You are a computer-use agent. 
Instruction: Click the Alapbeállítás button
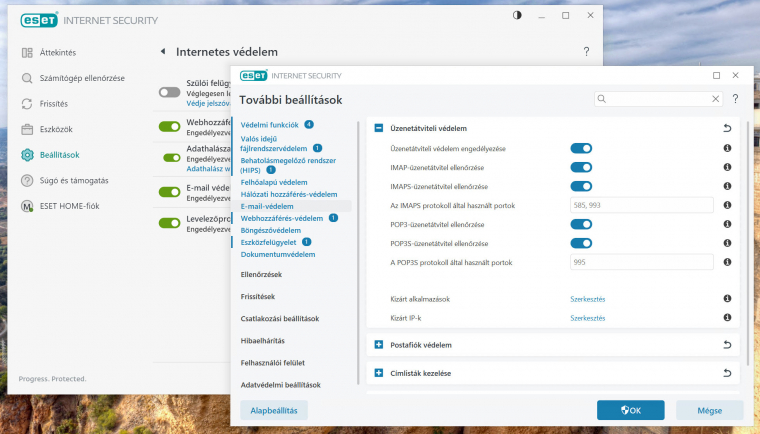point(274,410)
